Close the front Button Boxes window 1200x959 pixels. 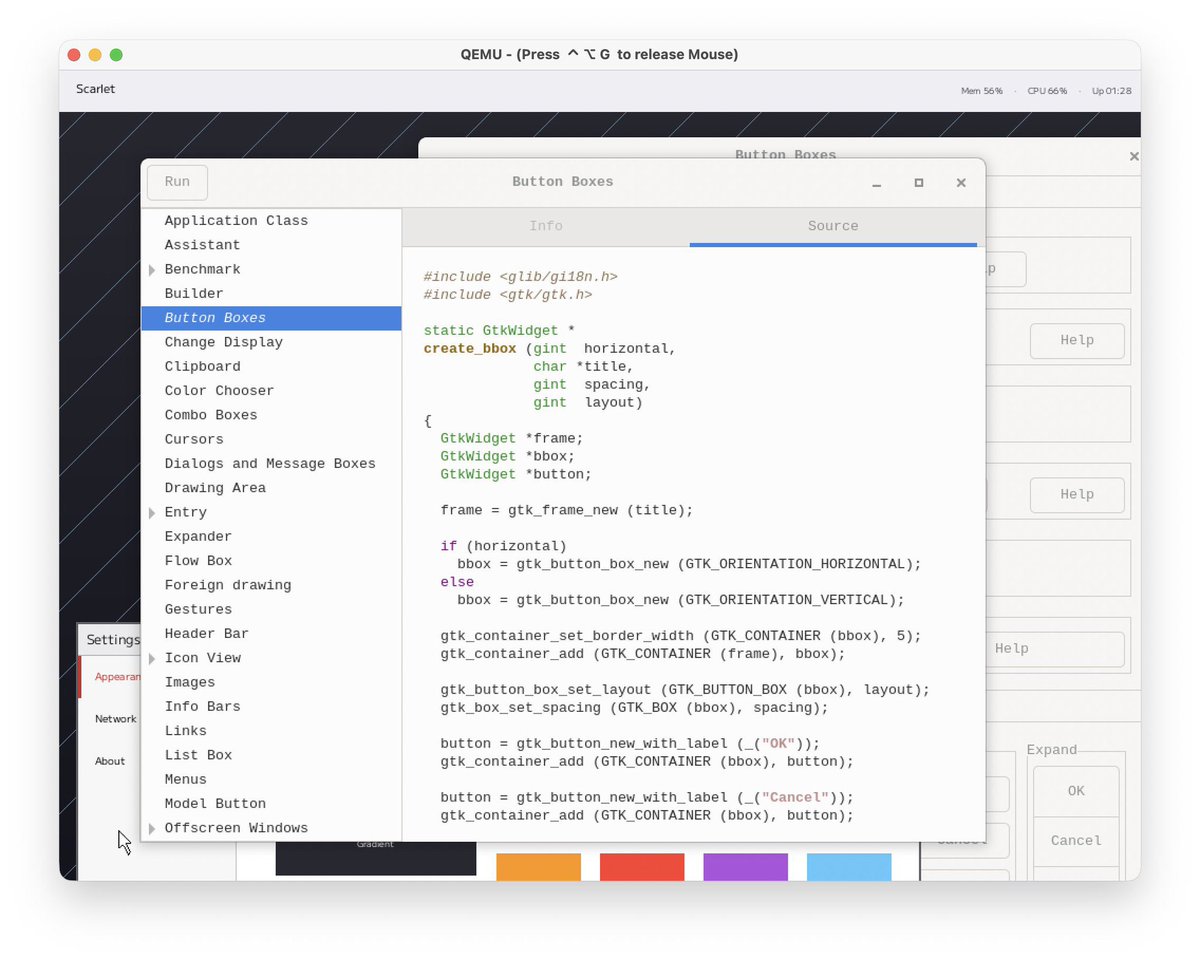point(961,183)
